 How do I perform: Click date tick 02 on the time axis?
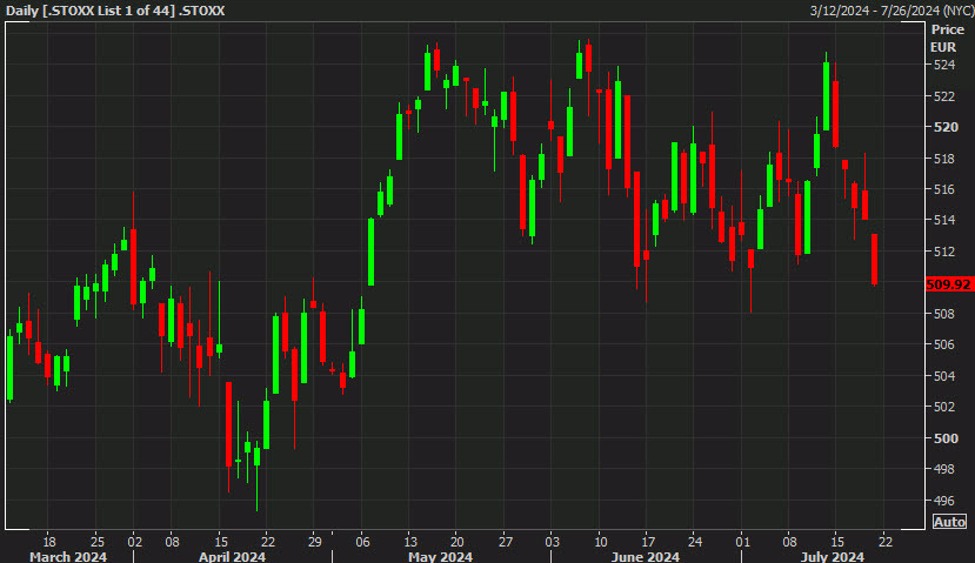[135, 541]
